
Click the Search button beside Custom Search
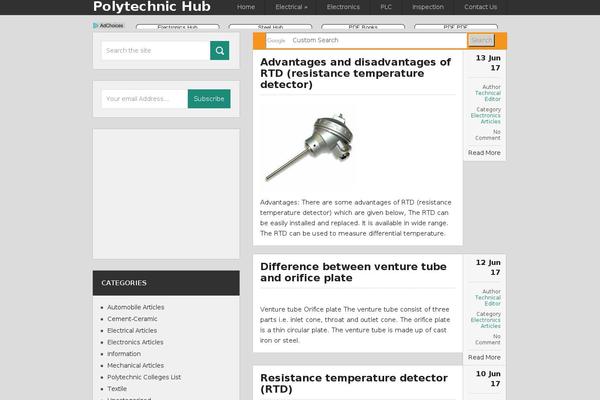tap(481, 40)
